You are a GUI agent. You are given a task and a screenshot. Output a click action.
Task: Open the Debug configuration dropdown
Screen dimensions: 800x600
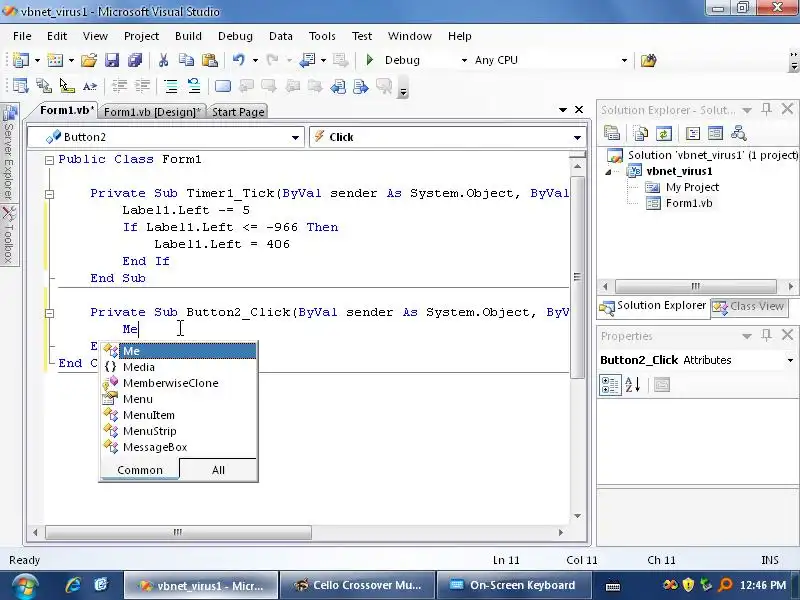click(x=464, y=60)
